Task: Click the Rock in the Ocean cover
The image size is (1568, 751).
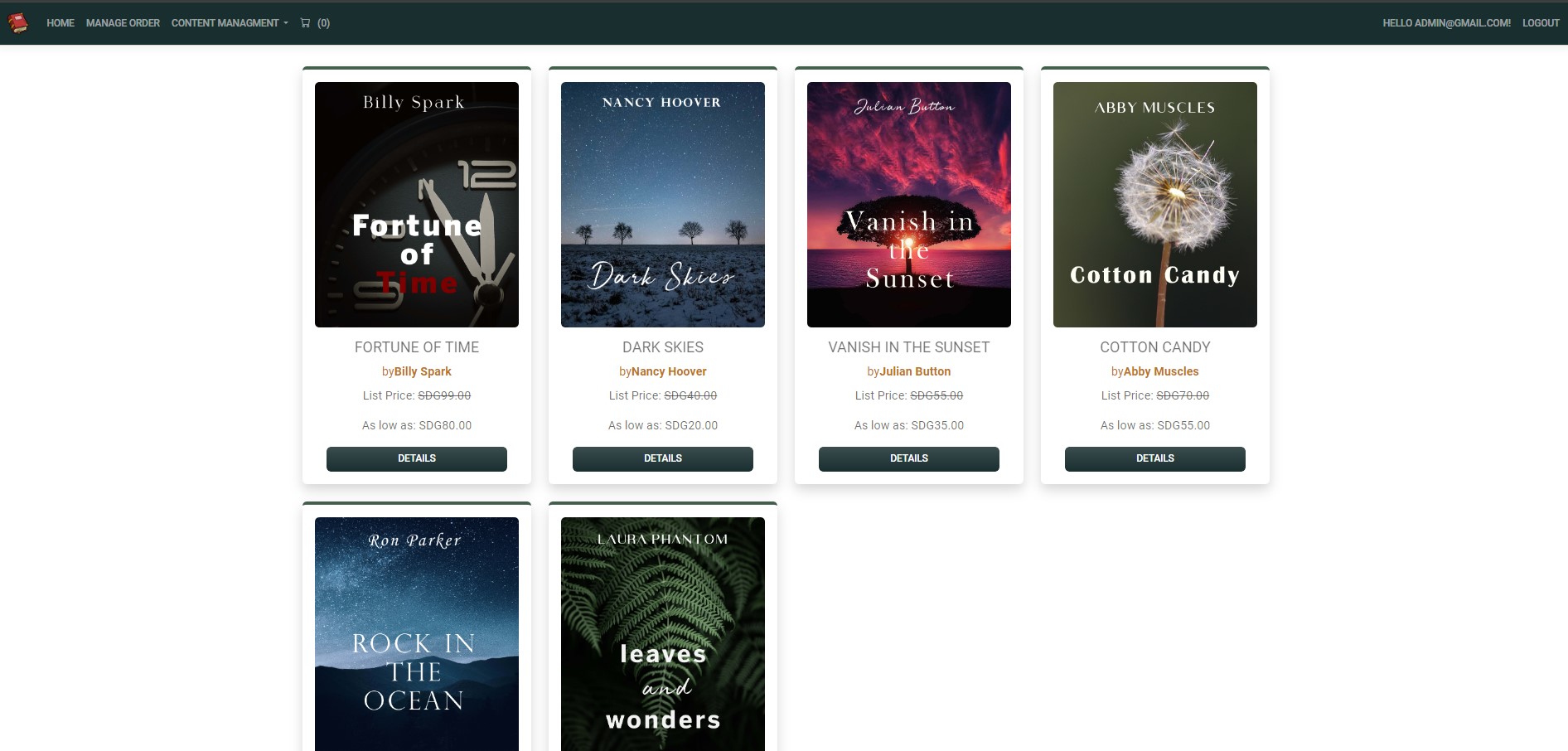Action: (416, 634)
